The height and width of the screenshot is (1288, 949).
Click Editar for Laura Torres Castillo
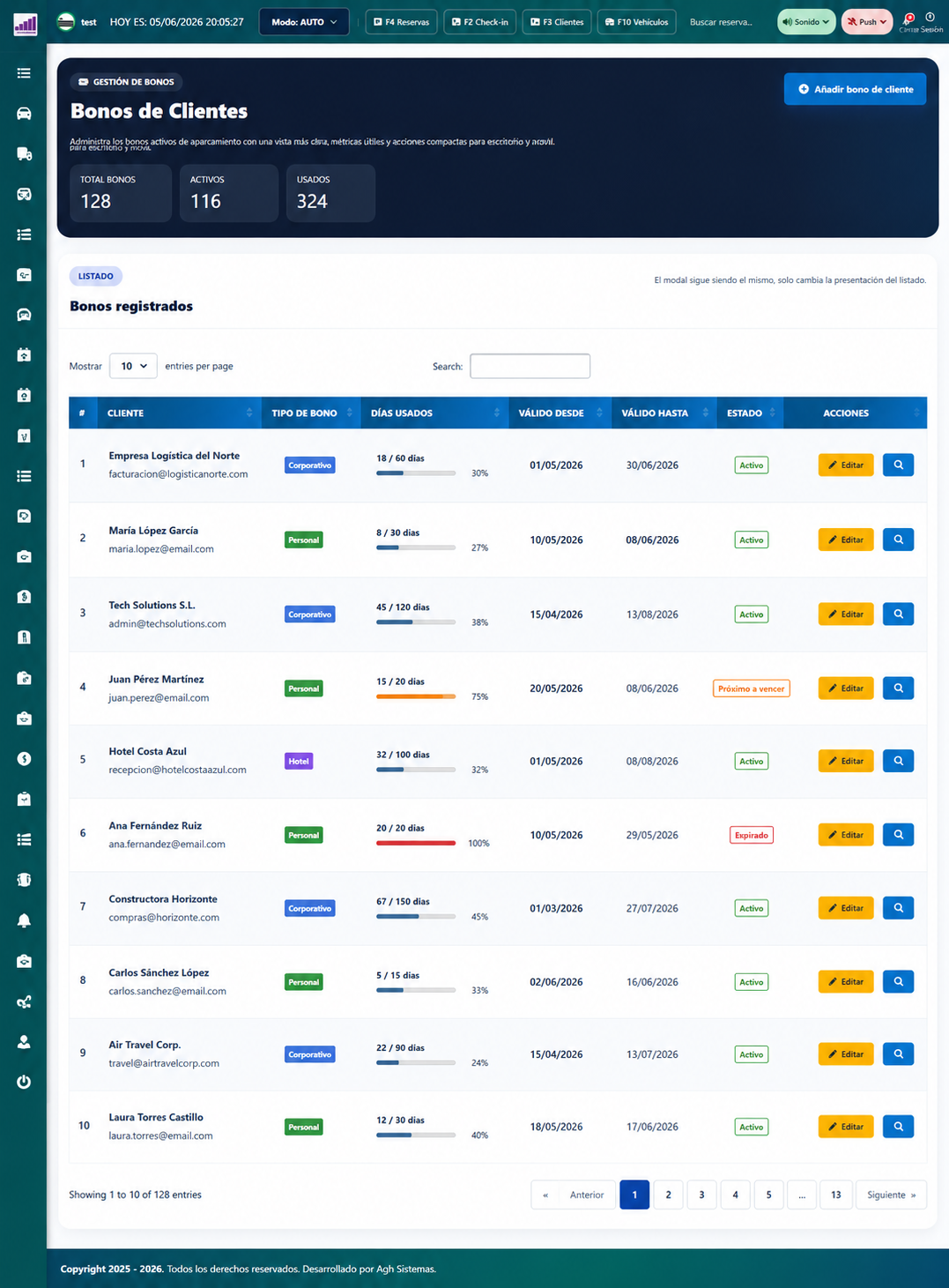point(846,1126)
